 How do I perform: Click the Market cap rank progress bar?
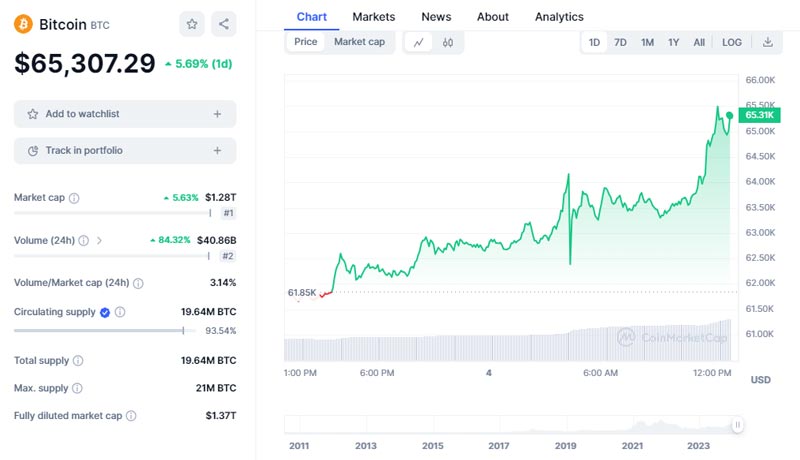coord(113,213)
